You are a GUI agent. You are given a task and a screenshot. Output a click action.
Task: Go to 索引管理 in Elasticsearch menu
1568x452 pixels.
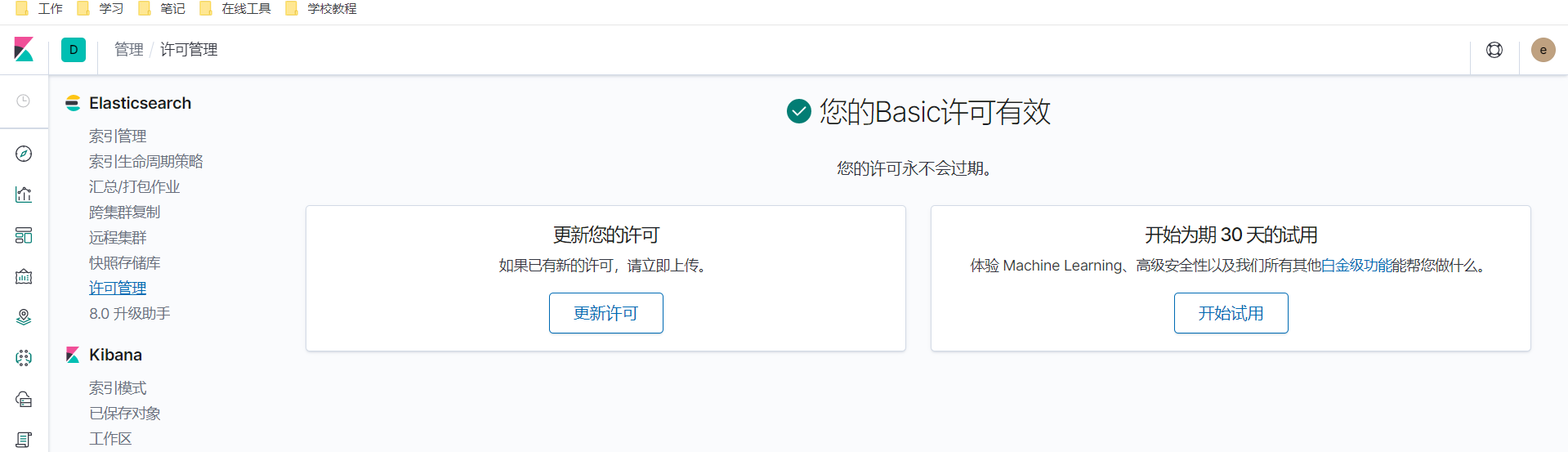(118, 136)
